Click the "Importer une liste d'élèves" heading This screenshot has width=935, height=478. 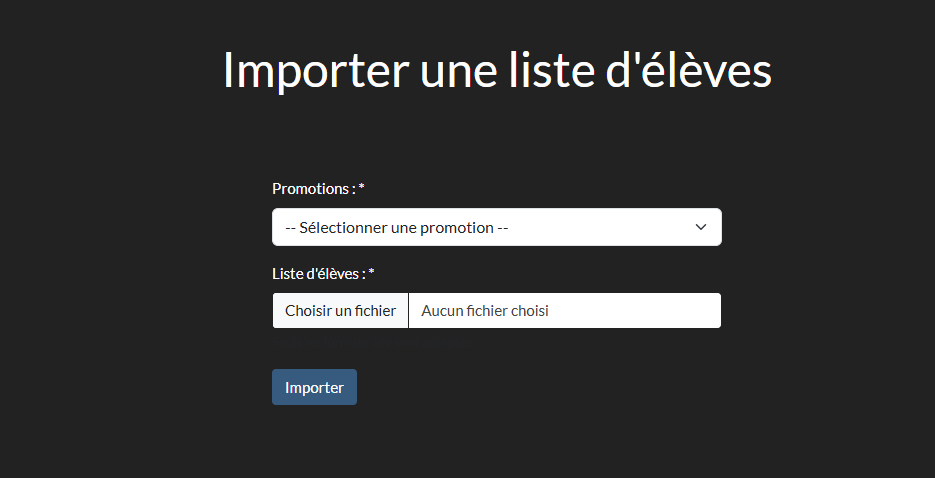tap(497, 71)
